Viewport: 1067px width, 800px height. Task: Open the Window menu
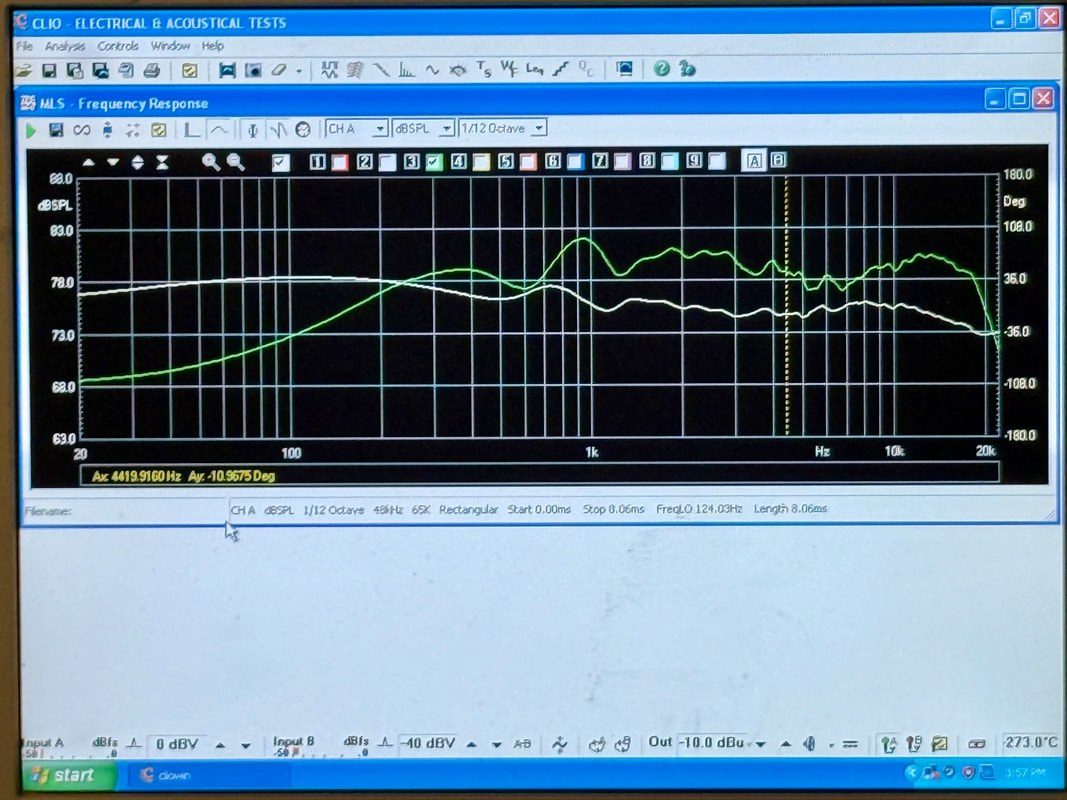click(170, 46)
